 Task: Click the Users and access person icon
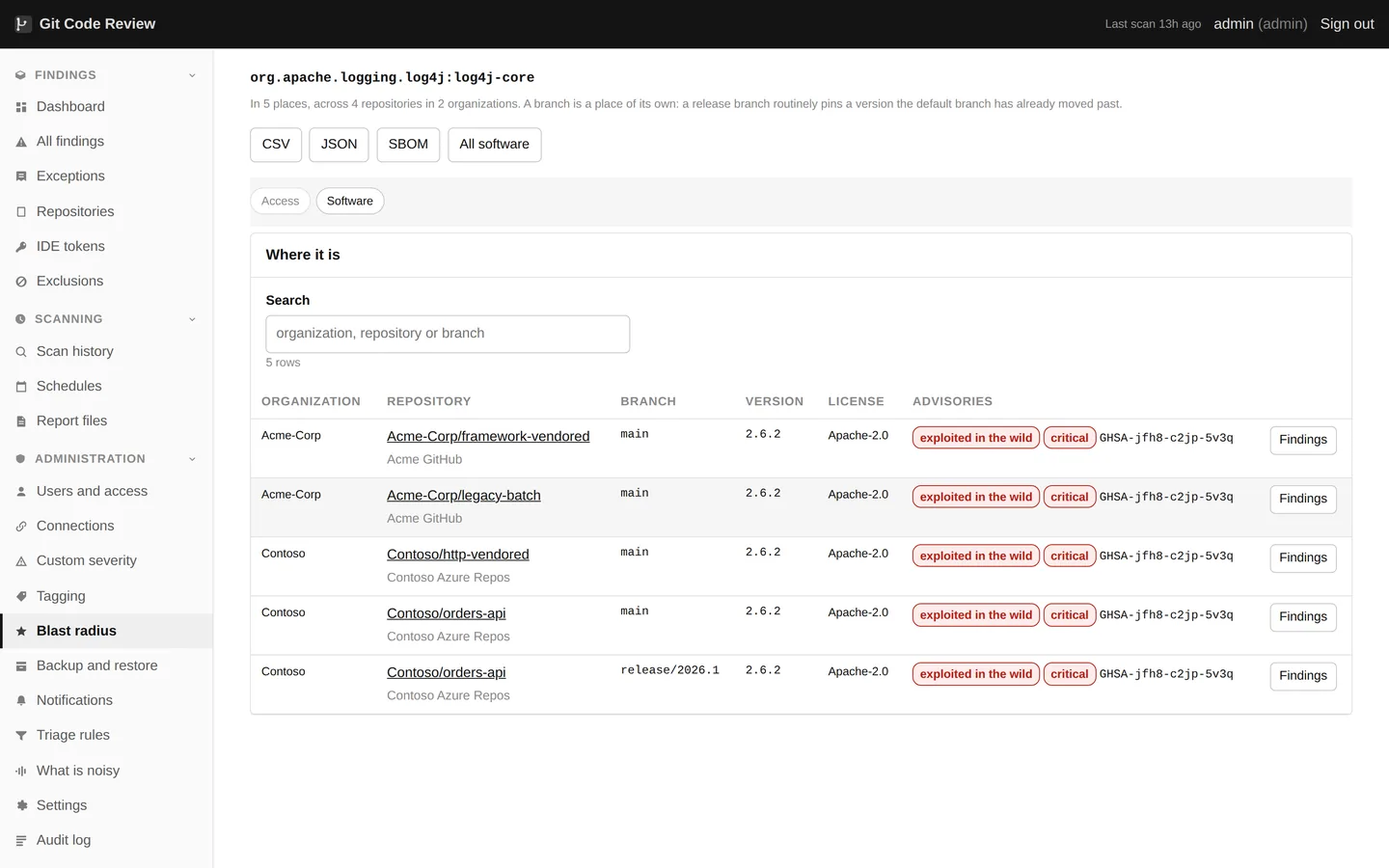click(x=21, y=492)
